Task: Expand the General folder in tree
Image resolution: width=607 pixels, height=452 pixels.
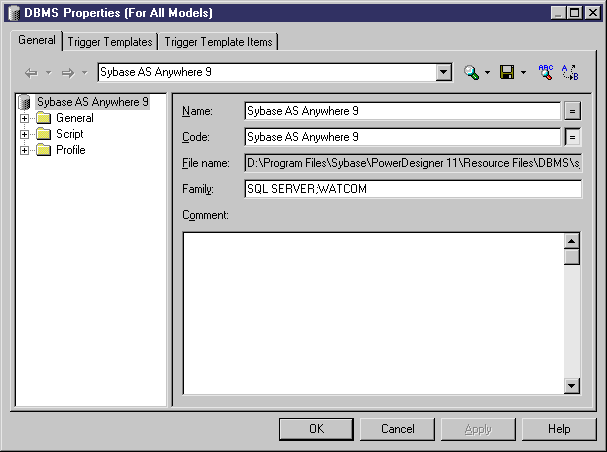Action: 24,118
